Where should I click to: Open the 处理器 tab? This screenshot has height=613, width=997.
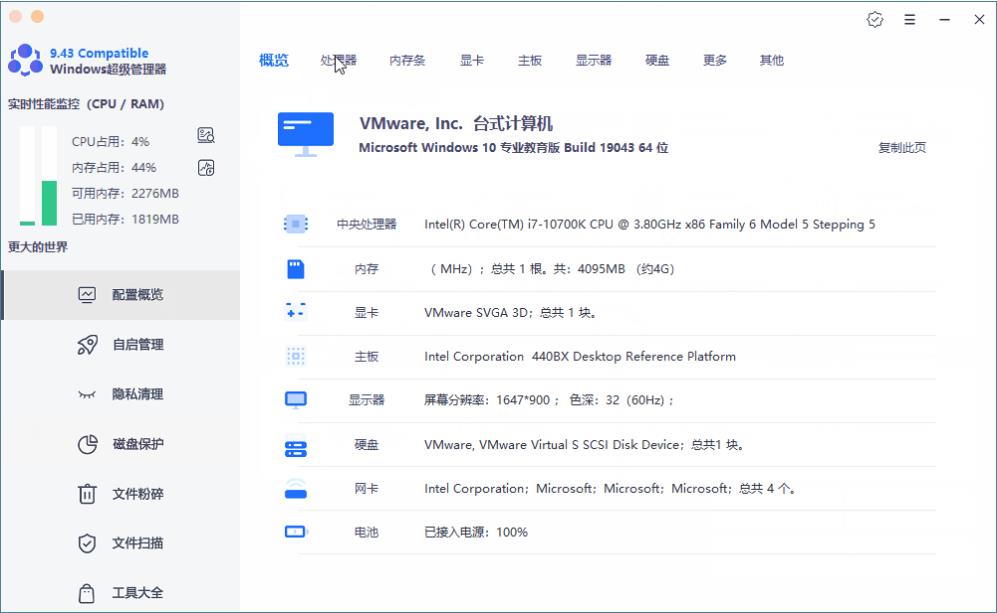tap(338, 60)
